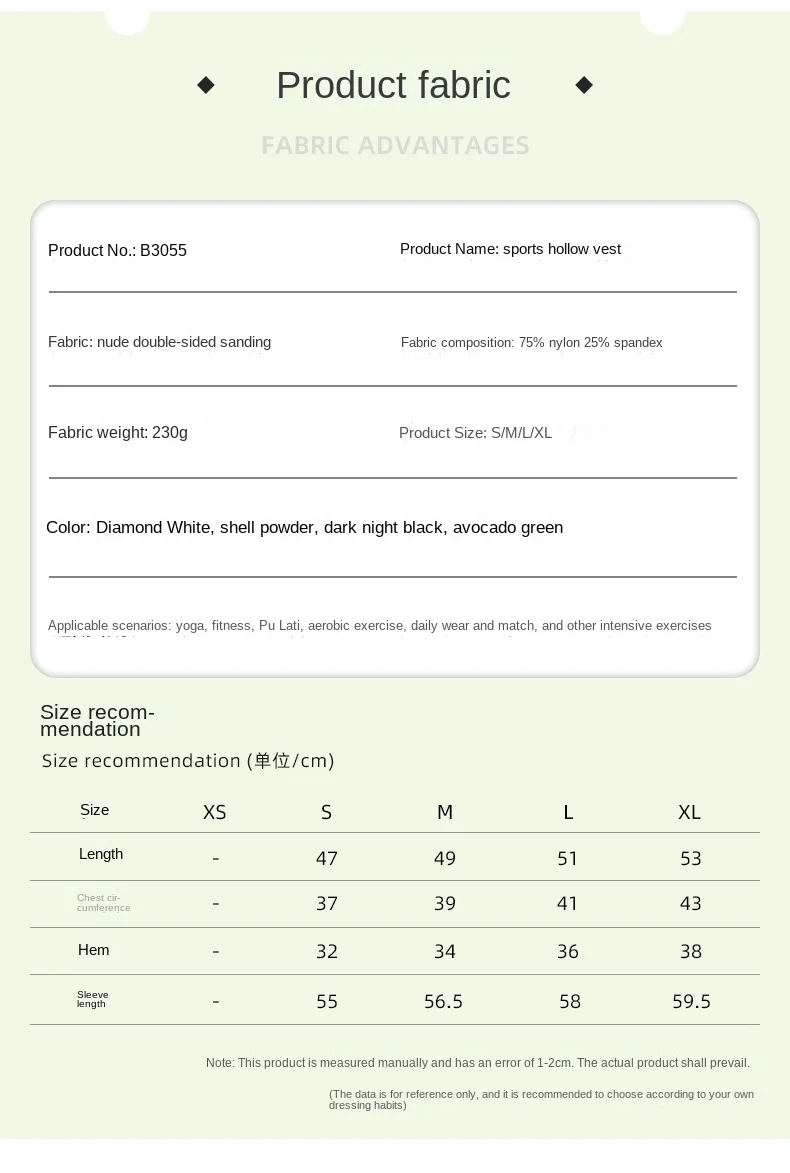
Task: Click the Product fabric heading
Action: 393,86
